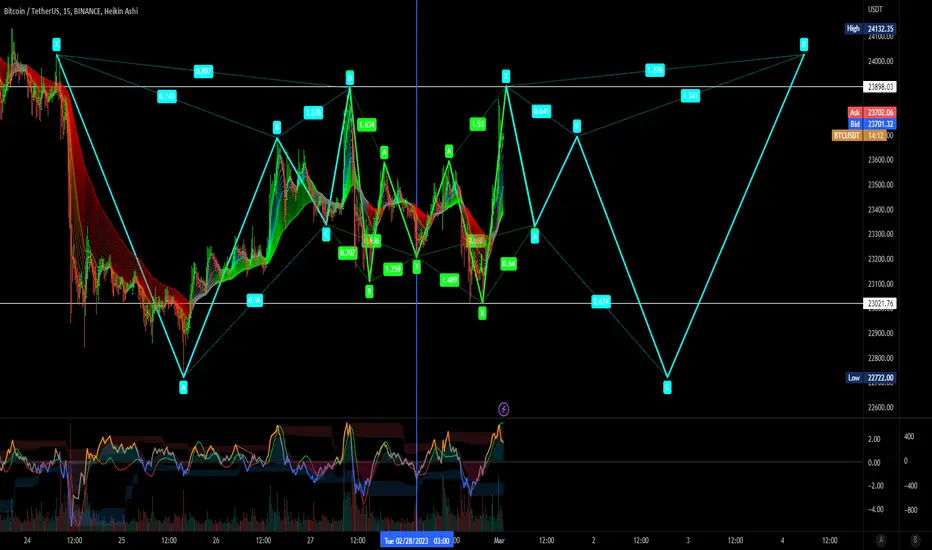This screenshot has height=550, width=932.
Task: Click the "Mar" date on the time axis
Action: pos(499,540)
